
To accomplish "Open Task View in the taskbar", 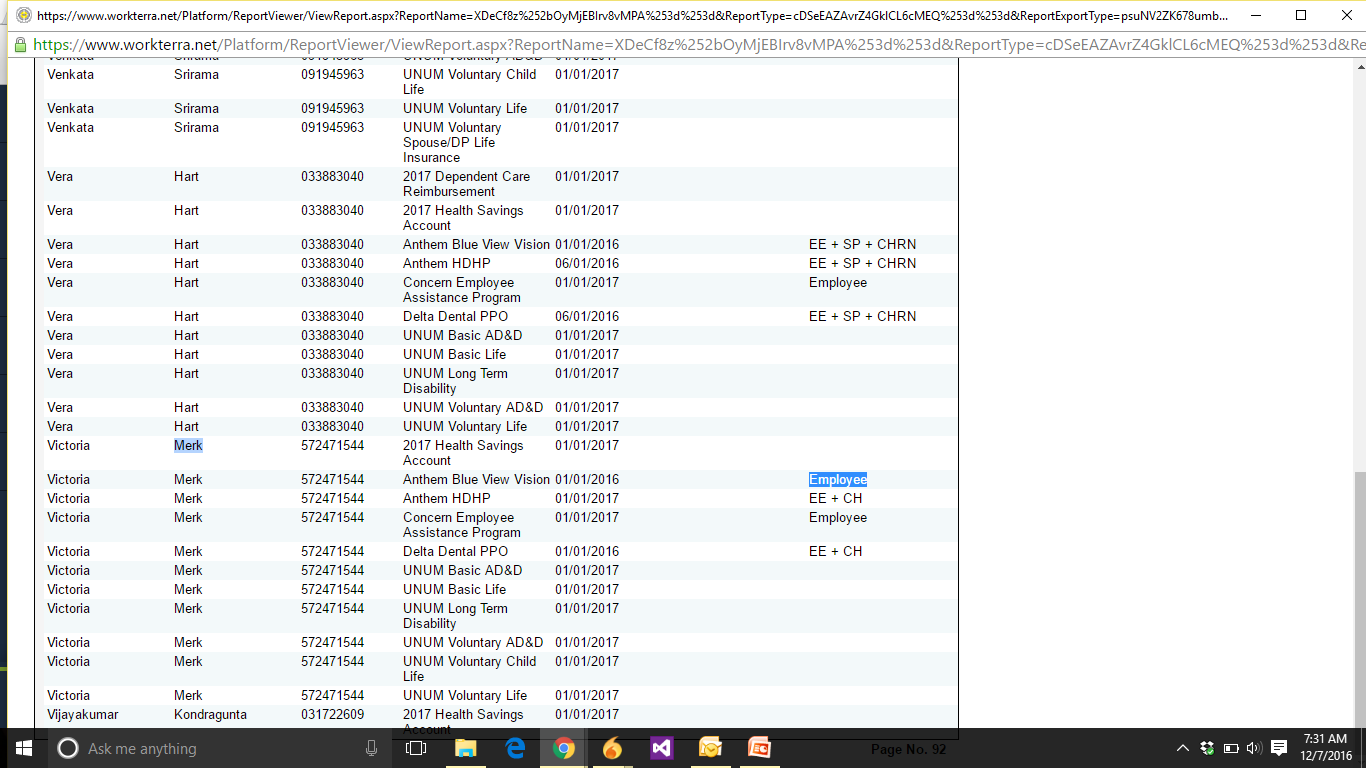I will point(416,748).
